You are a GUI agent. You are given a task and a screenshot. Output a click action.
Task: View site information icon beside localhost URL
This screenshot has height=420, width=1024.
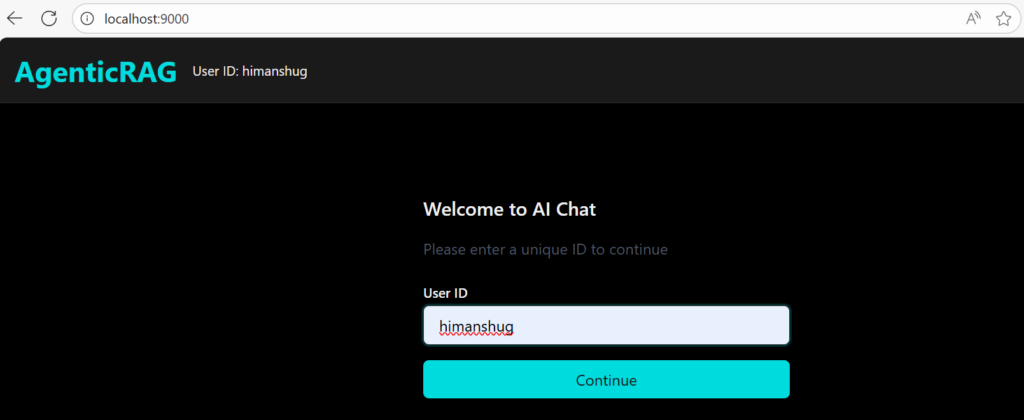click(x=87, y=18)
